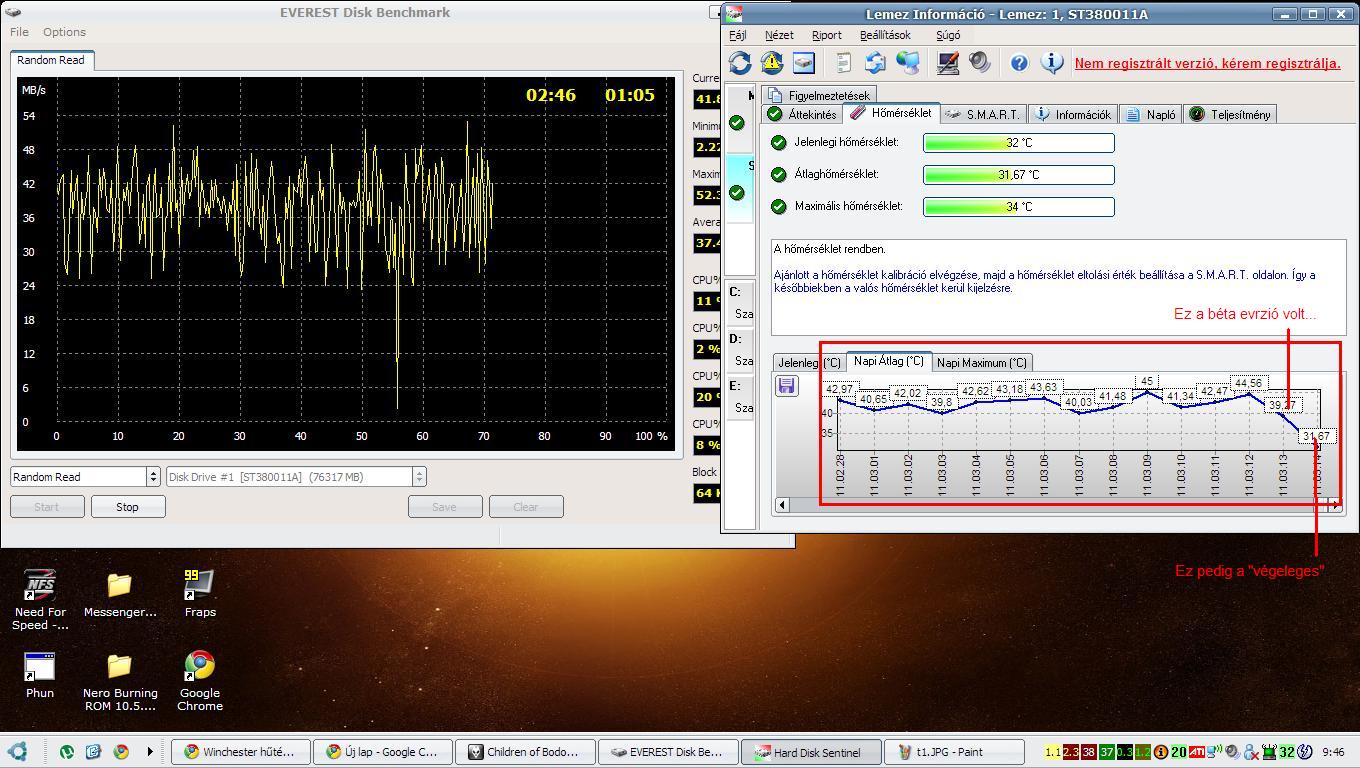
Task: Click the monitor with pen configuration icon
Action: (947, 63)
